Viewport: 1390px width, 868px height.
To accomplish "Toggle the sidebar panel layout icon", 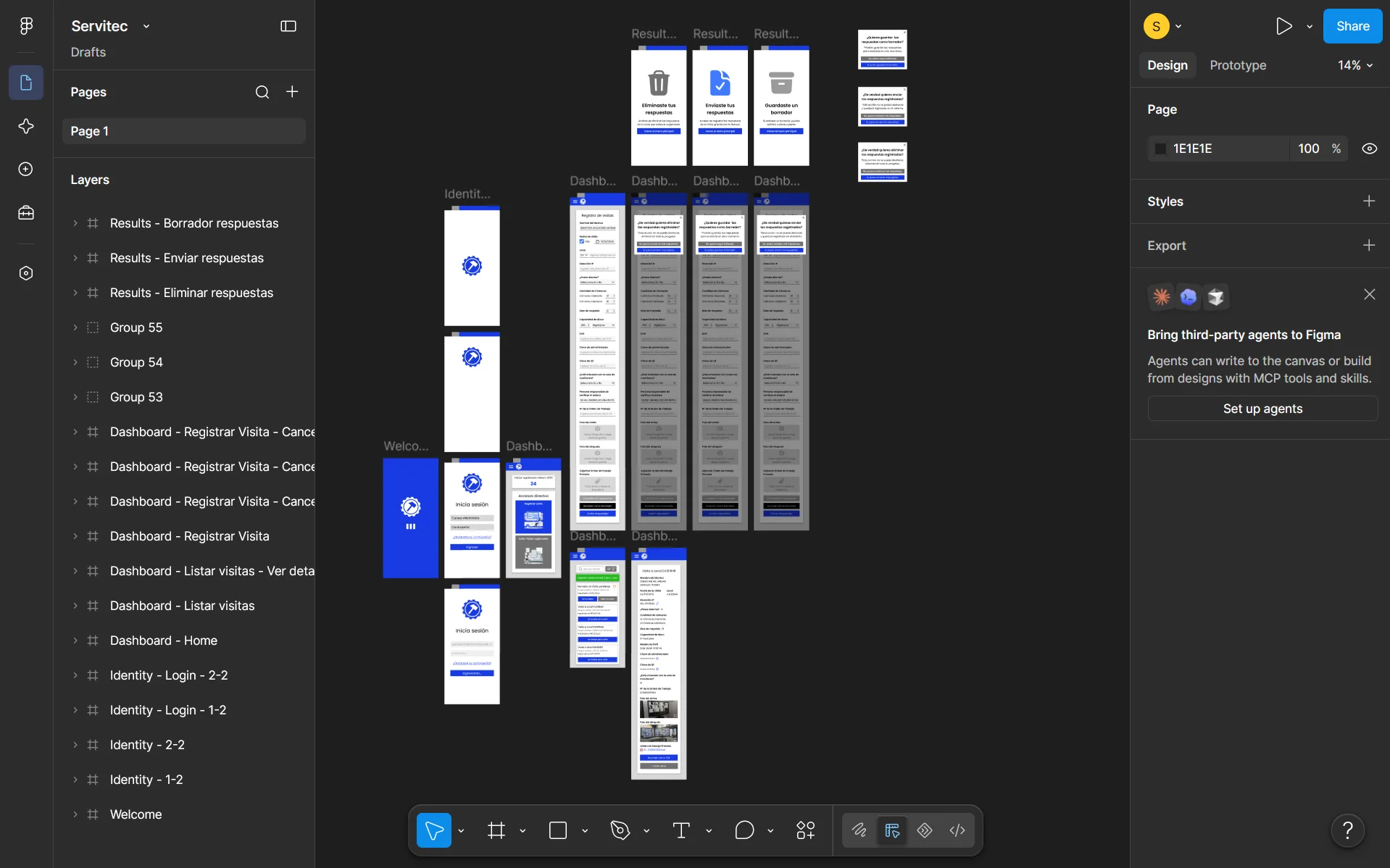I will click(288, 26).
